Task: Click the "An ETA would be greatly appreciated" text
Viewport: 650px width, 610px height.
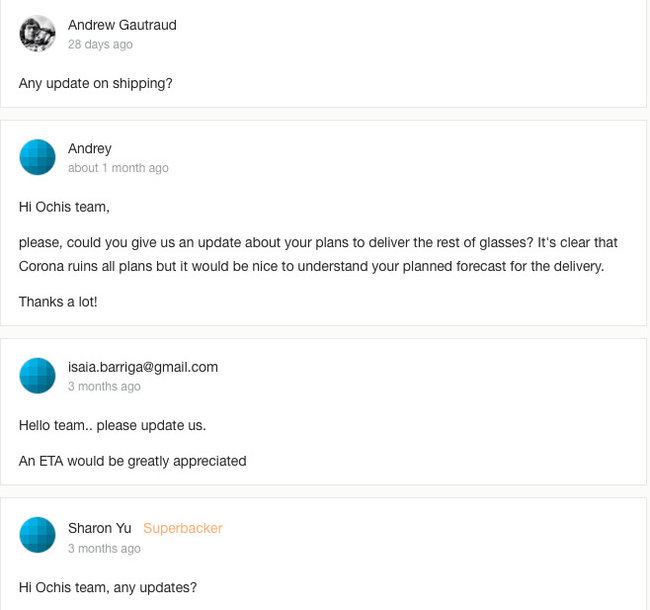Action: pos(132,461)
